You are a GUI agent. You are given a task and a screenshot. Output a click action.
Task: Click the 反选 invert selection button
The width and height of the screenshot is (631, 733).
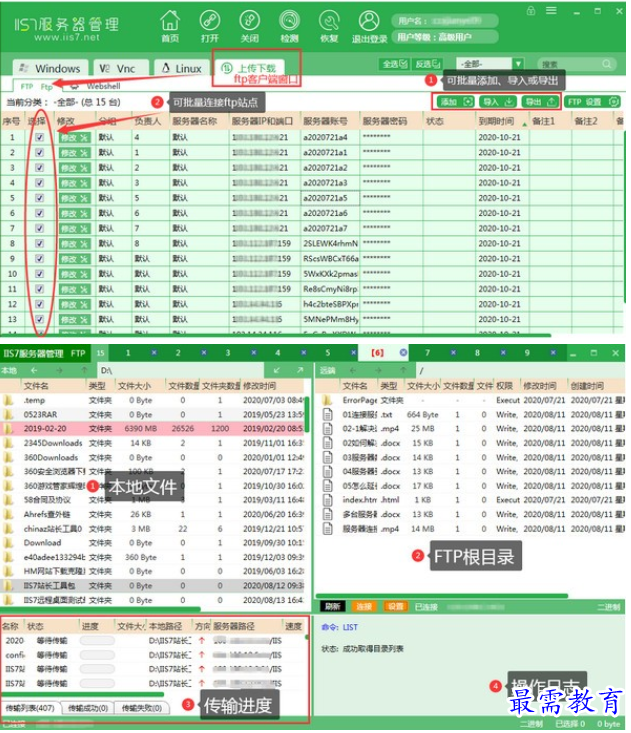pos(428,64)
